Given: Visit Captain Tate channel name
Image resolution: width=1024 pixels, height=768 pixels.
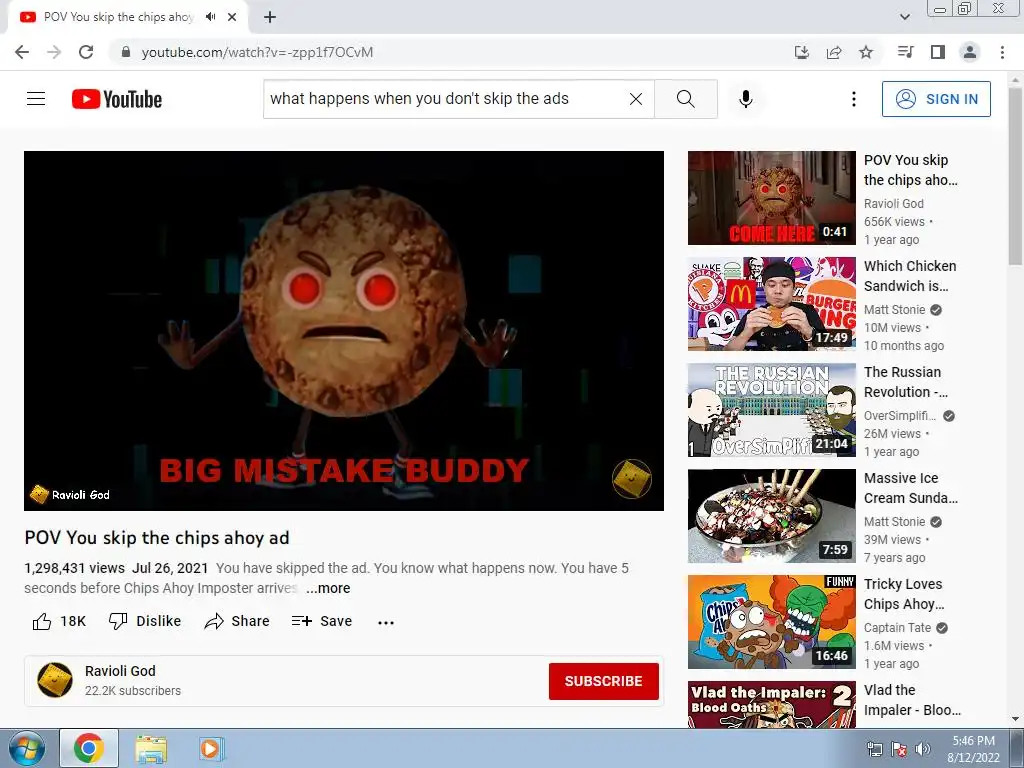Looking at the screenshot, I should click(897, 628).
